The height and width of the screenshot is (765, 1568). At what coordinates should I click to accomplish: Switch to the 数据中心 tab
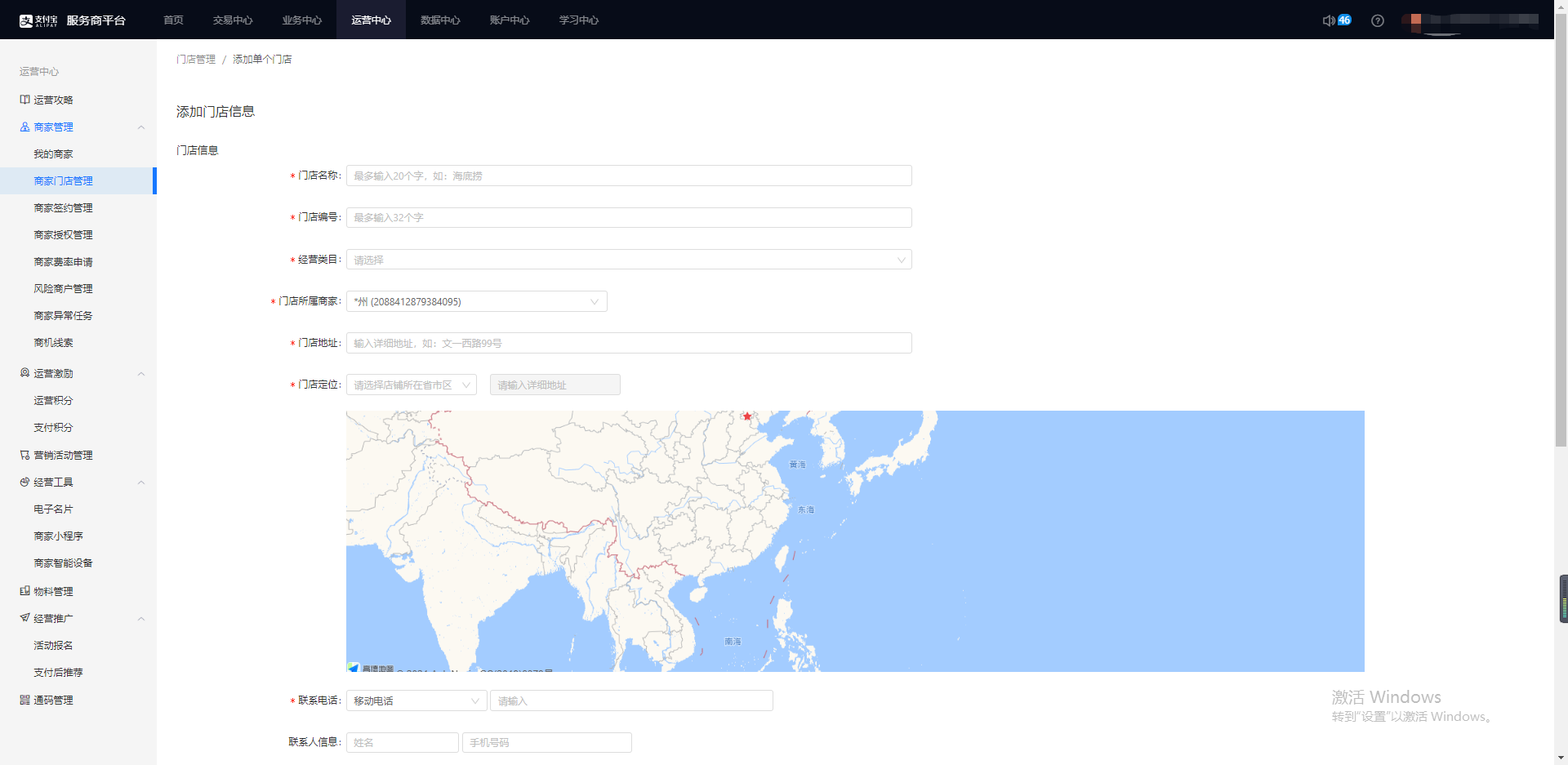440,20
